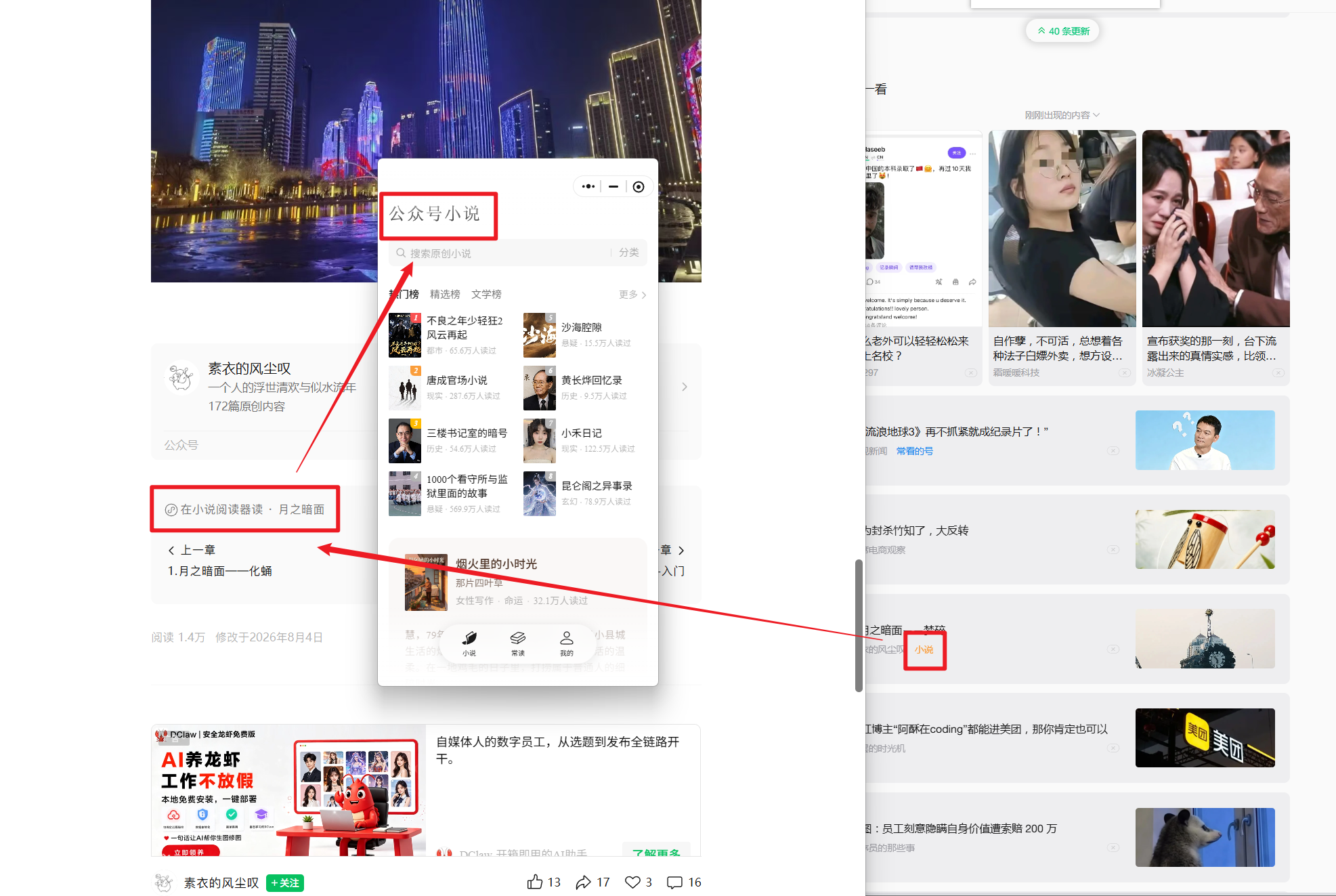Screen dimensions: 1336x896
Task: Dismiss the 流浪地球3 feed item
Action: pos(1113,451)
